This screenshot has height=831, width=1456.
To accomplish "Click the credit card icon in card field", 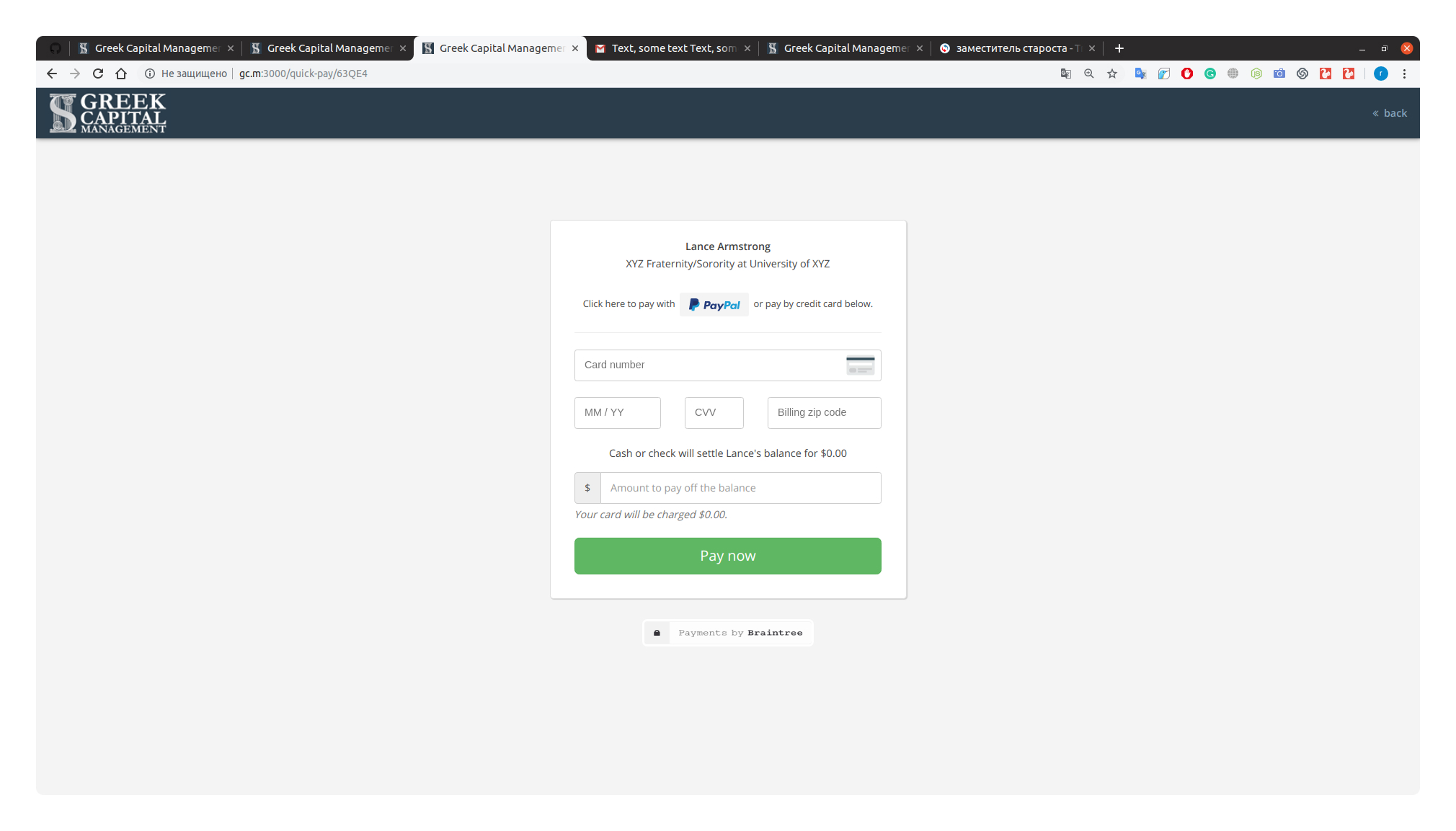I will [859, 365].
